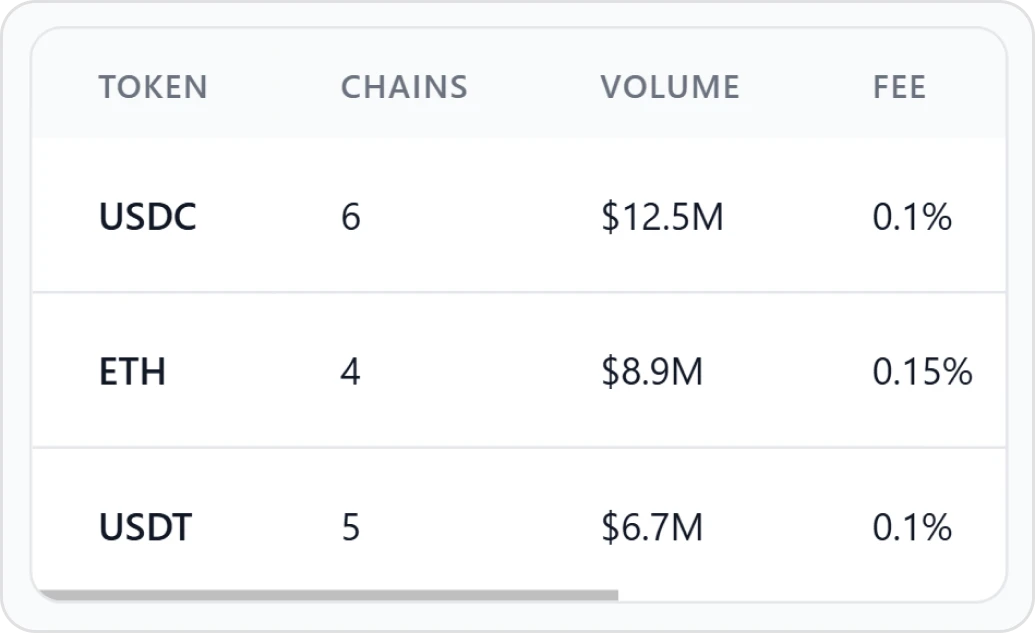Image resolution: width=1035 pixels, height=633 pixels.
Task: Click the FEE column header
Action: 897,88
